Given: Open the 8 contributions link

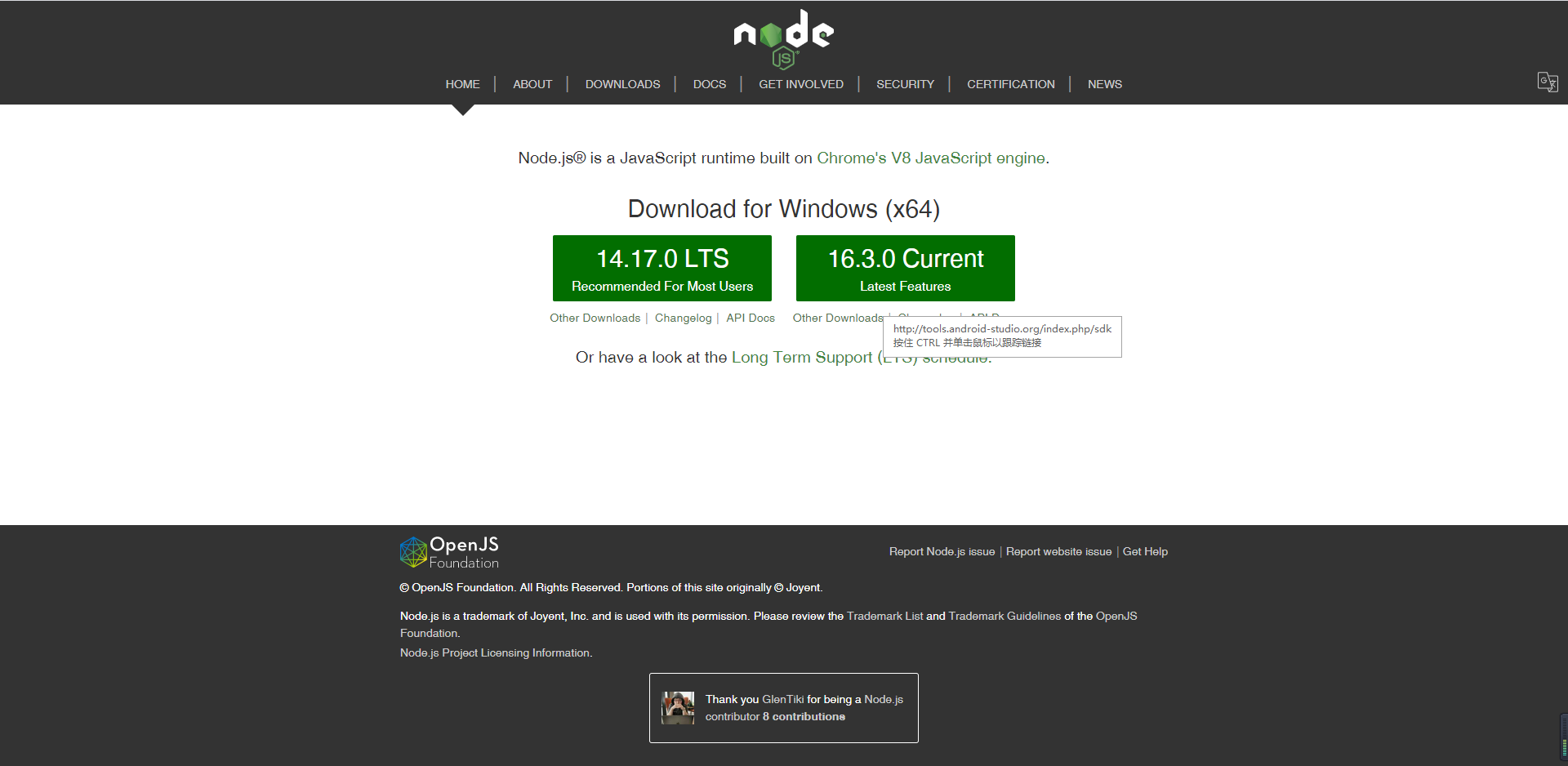Looking at the screenshot, I should point(804,716).
